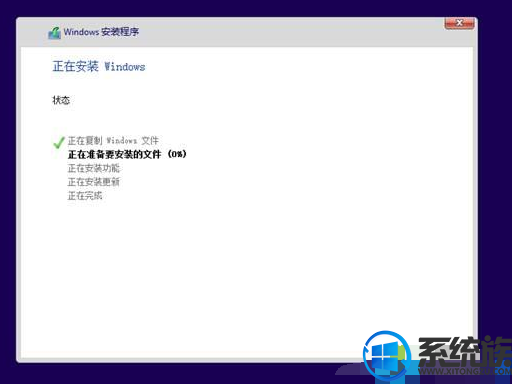Select the 正在完成 step
The image size is (512, 384).
[x=85, y=195]
